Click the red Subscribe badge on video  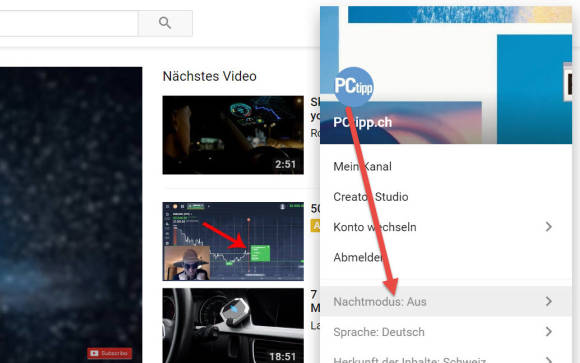coord(110,353)
